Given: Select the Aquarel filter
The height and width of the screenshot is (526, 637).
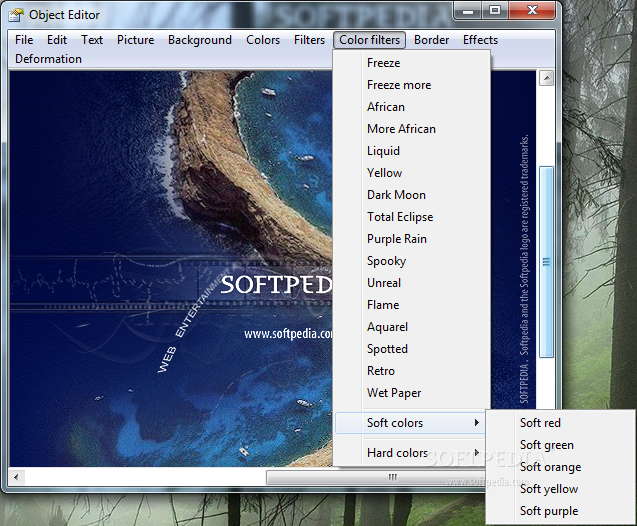Looking at the screenshot, I should point(412,327).
